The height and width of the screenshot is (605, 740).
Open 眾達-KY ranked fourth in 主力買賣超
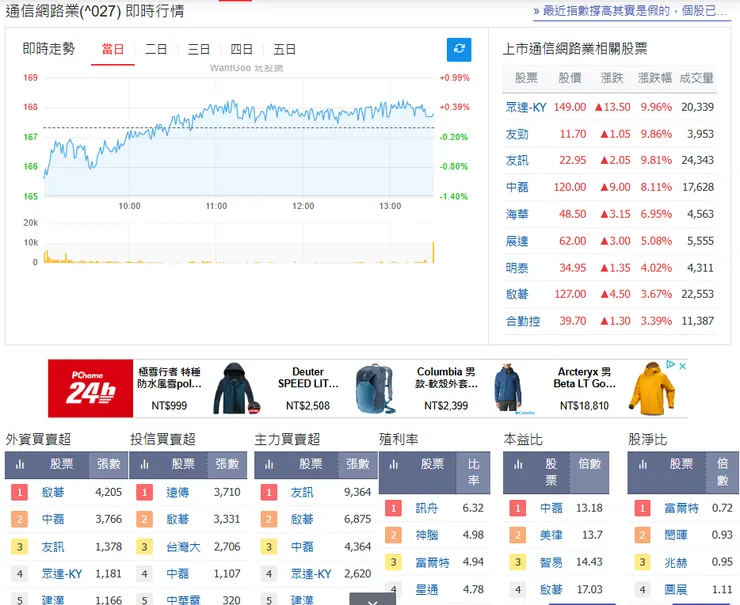click(x=311, y=574)
